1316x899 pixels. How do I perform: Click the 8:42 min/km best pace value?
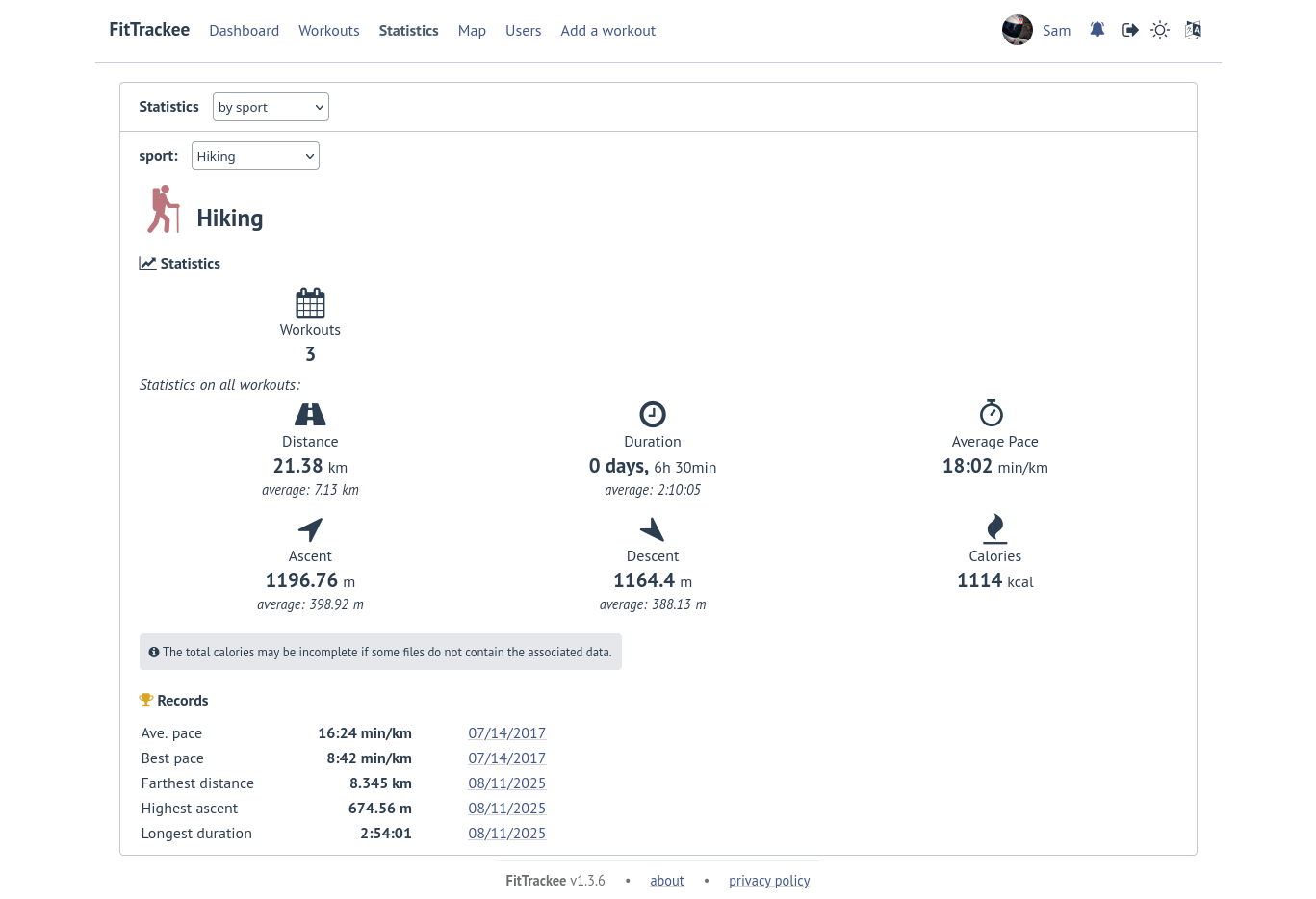(369, 758)
